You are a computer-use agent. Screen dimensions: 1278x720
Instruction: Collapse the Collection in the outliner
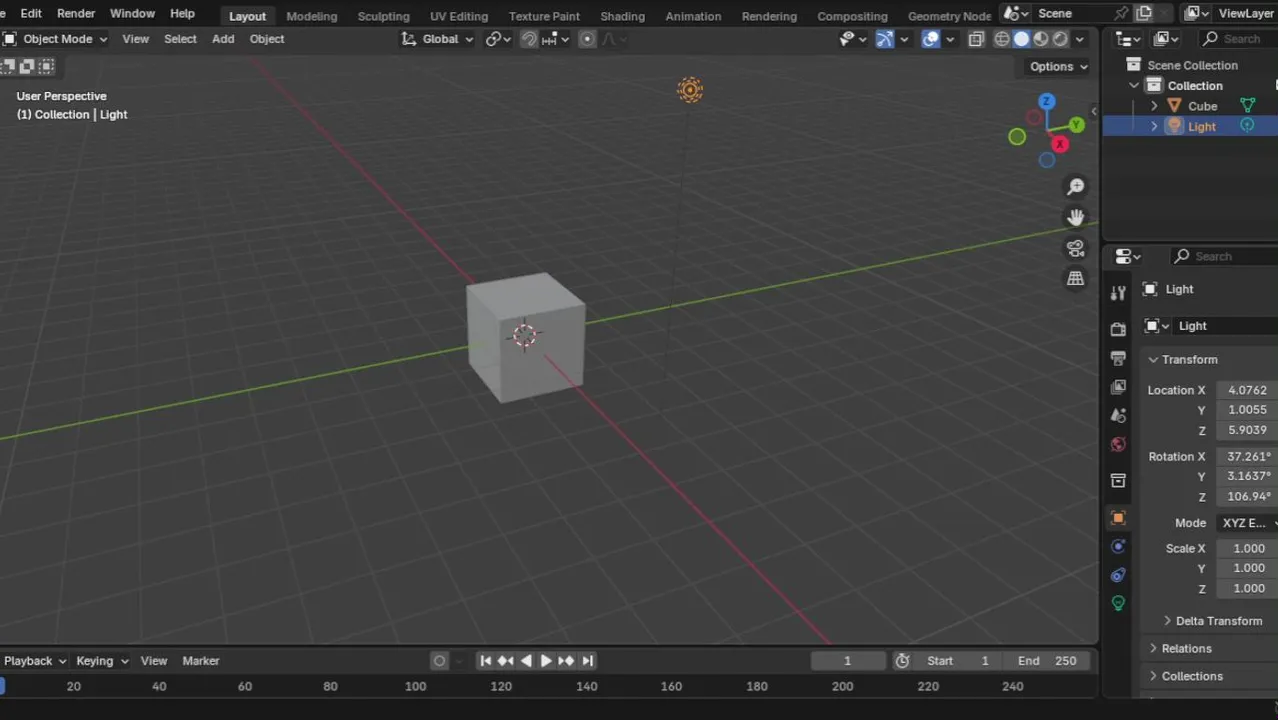1134,86
